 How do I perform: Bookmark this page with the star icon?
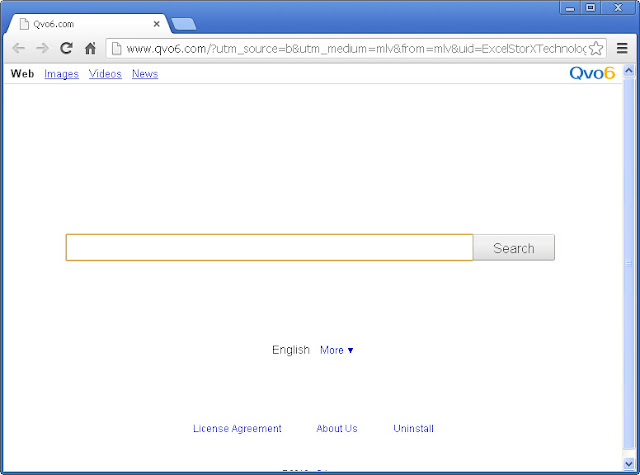point(596,49)
